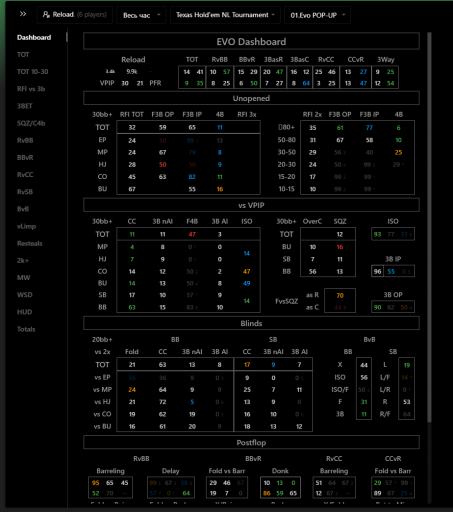Viewport: 453px width, 512px height.
Task: Click the PFR label under Reload
Action: pos(155,83)
